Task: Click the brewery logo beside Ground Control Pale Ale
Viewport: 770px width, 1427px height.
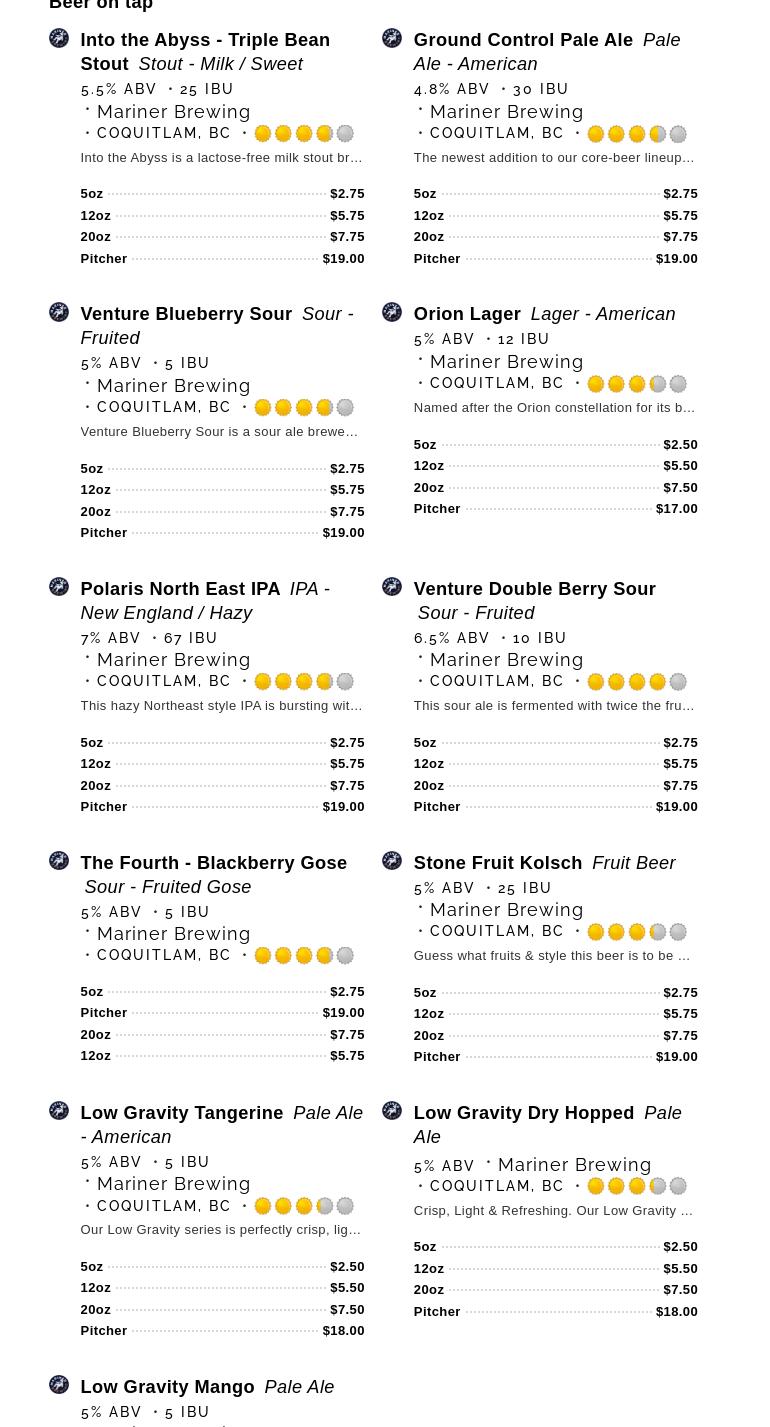Action: [392, 38]
